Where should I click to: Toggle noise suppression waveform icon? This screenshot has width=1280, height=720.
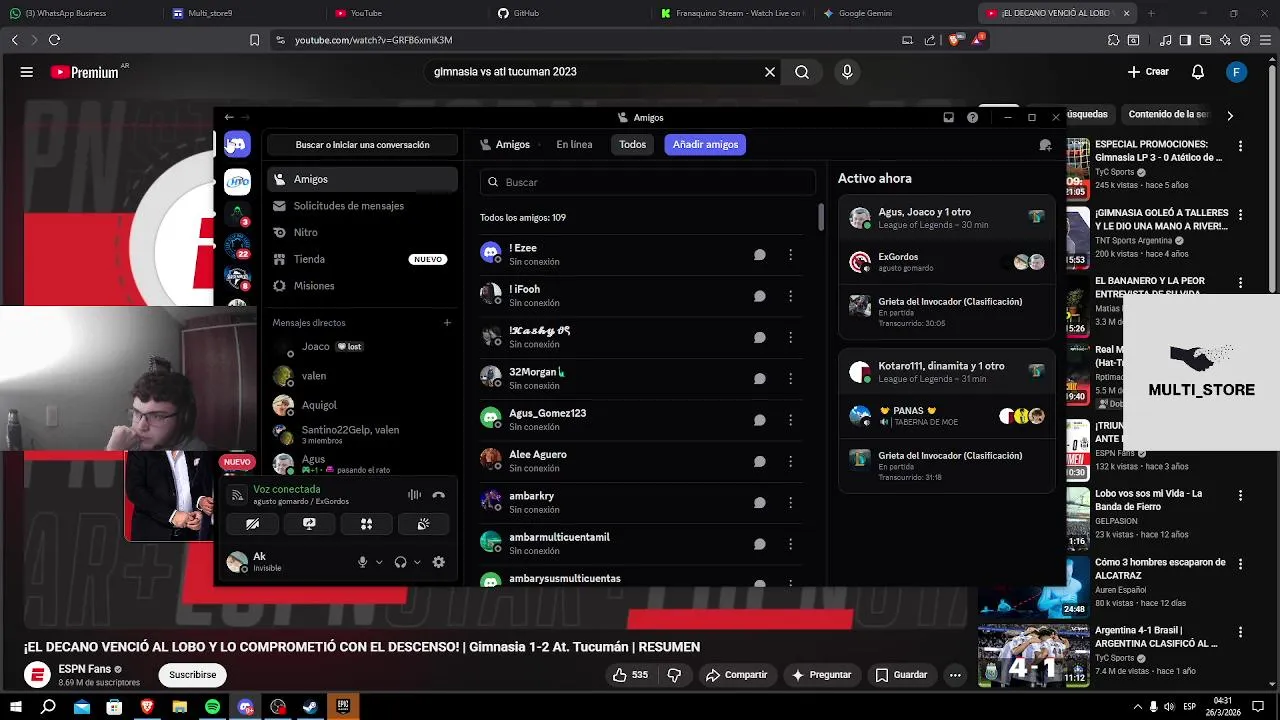click(414, 495)
